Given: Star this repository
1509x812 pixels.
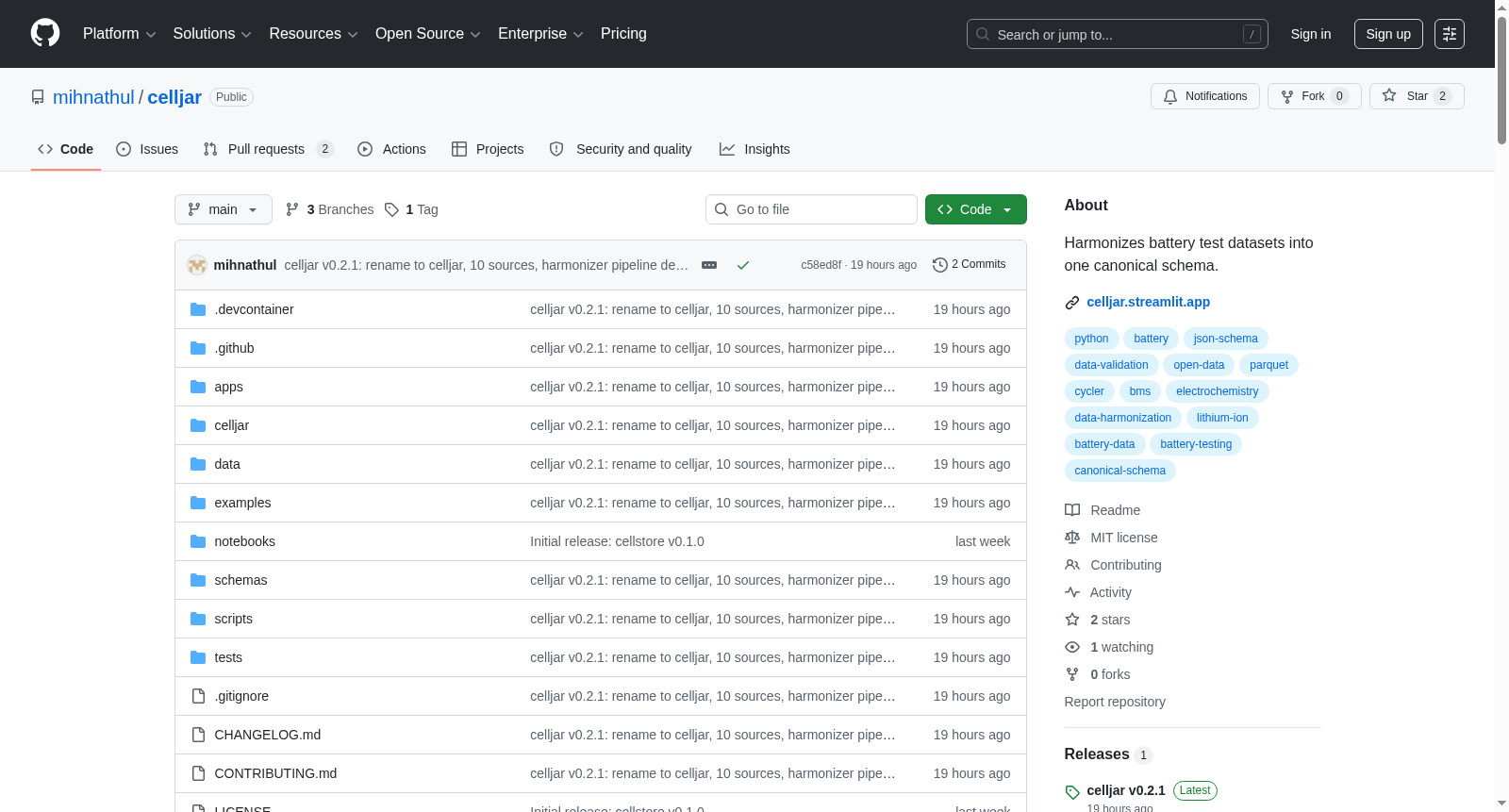Looking at the screenshot, I should tap(1417, 96).
